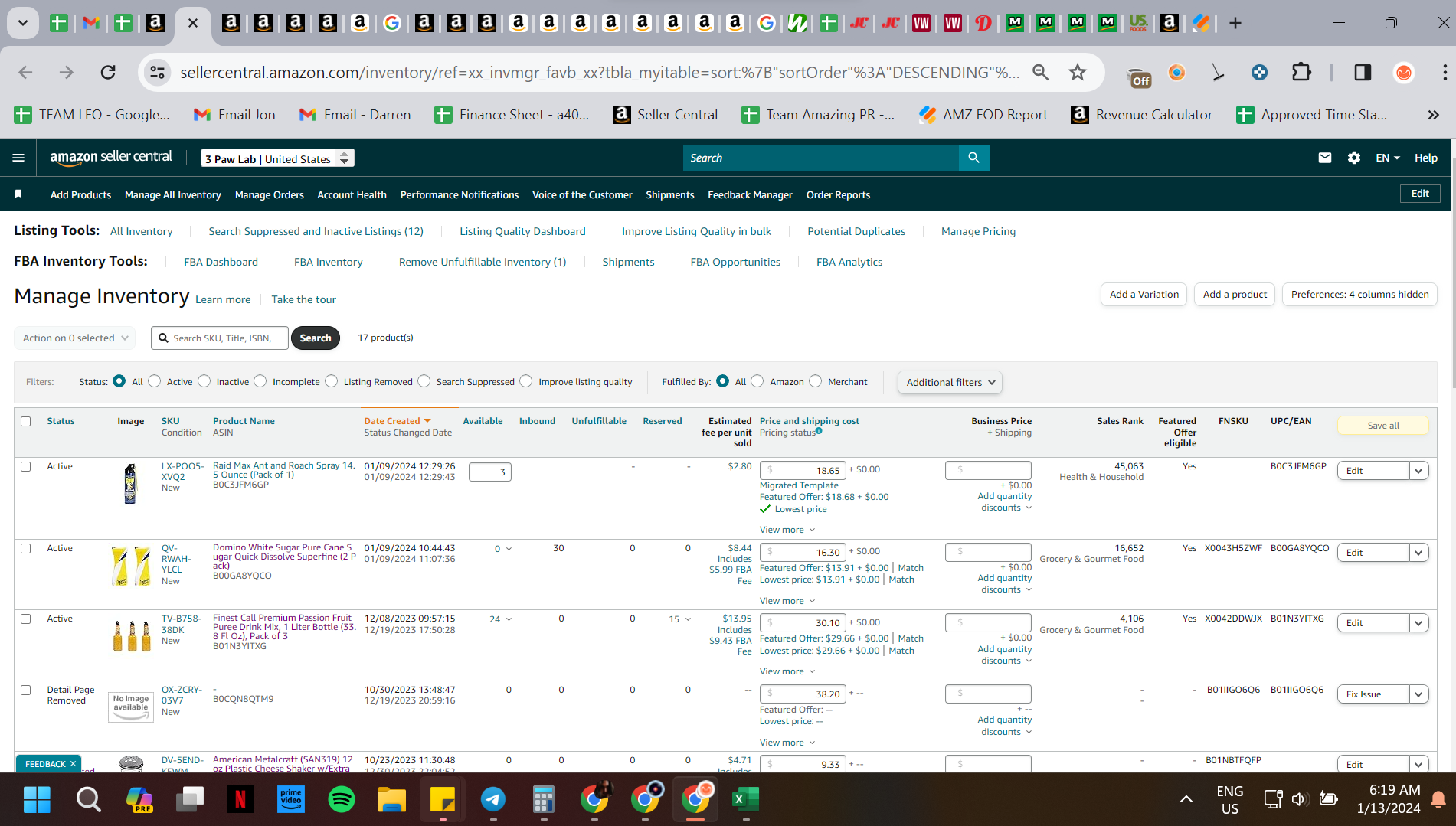The image size is (1456, 826).
Task: Open Preferences: 4 columns hidden
Action: [1359, 294]
